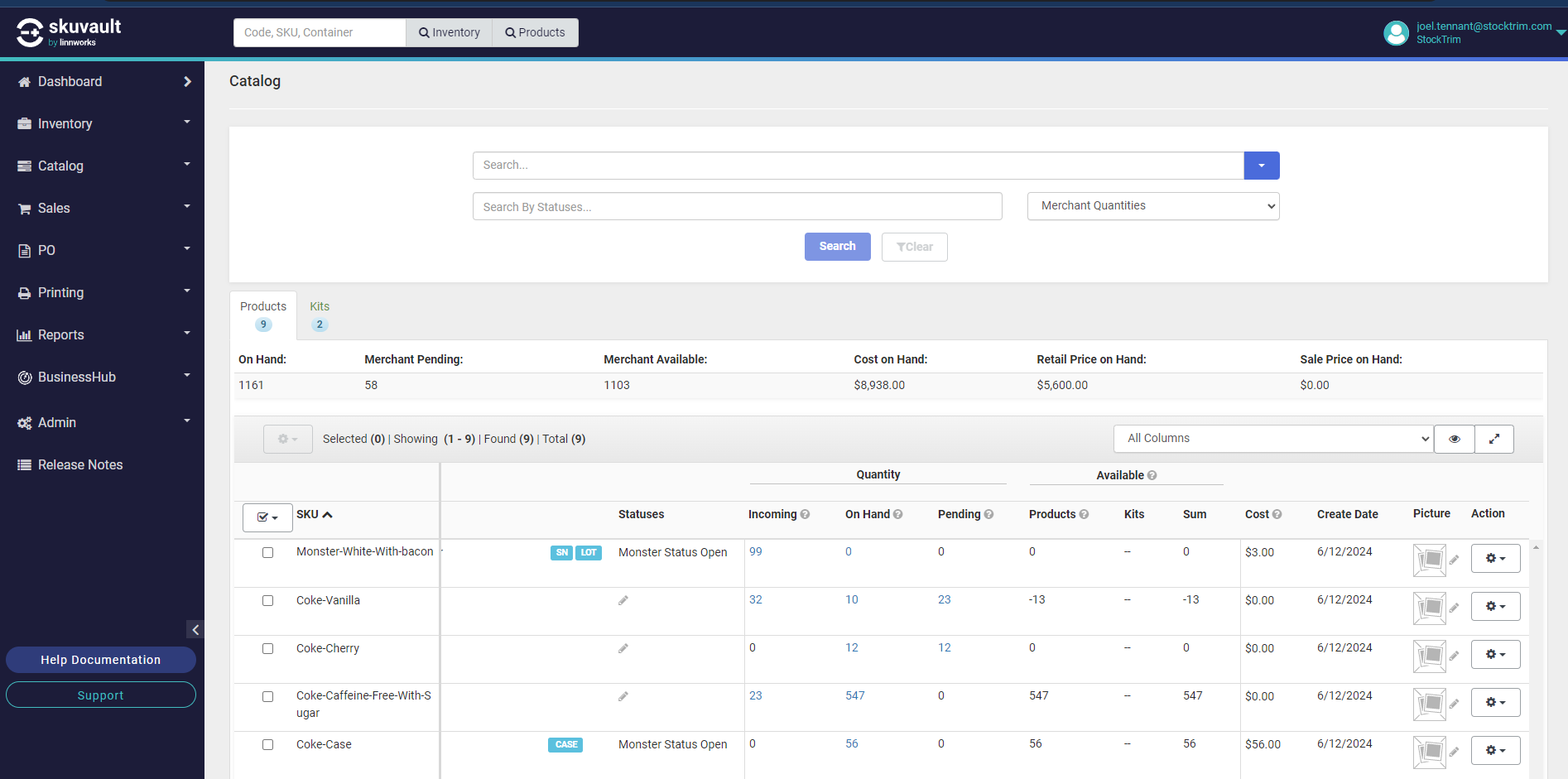Open action gear menu for Coke-Case
1568x779 pixels.
(1495, 751)
